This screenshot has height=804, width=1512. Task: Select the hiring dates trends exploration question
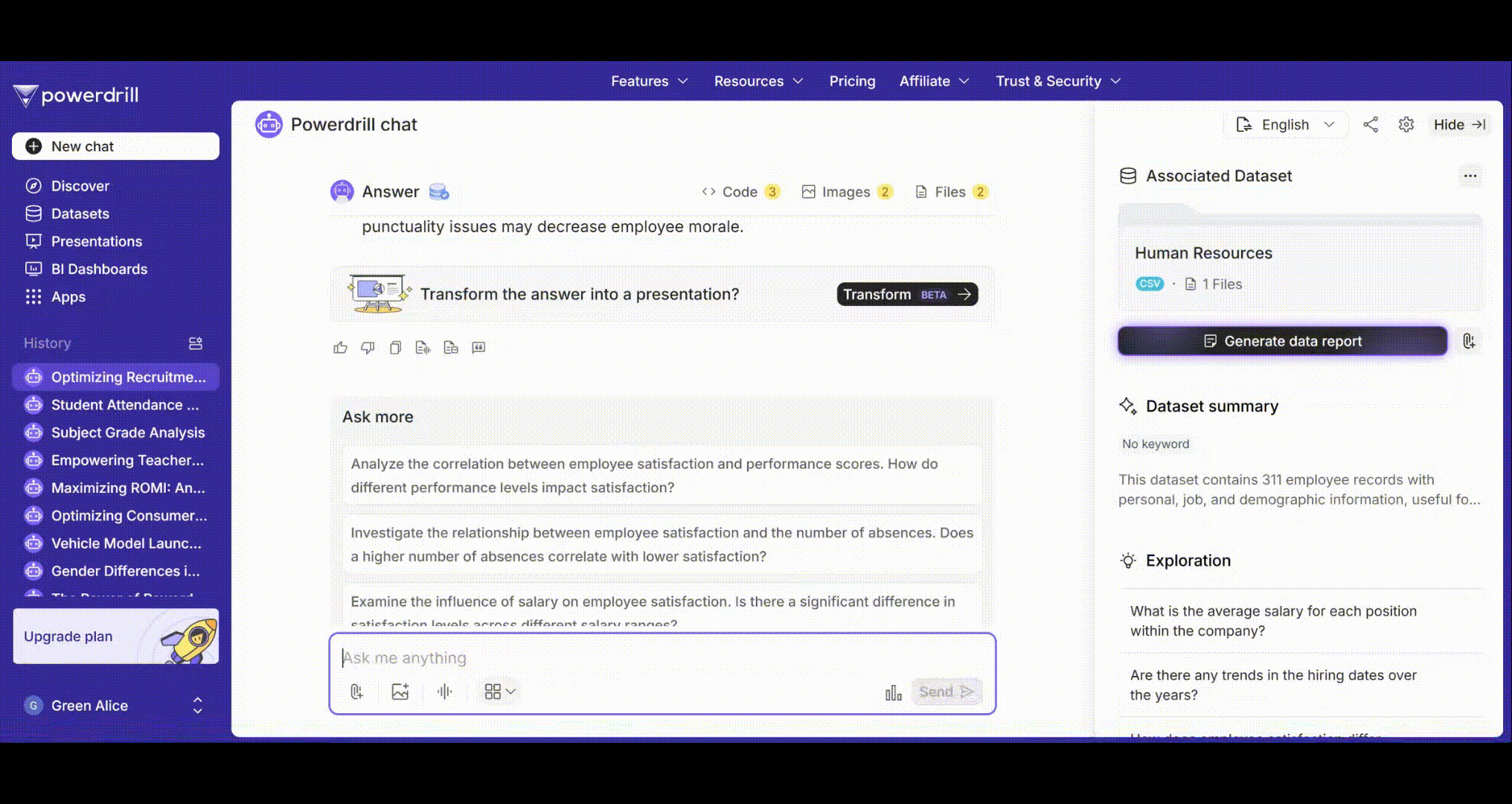[1300, 685]
